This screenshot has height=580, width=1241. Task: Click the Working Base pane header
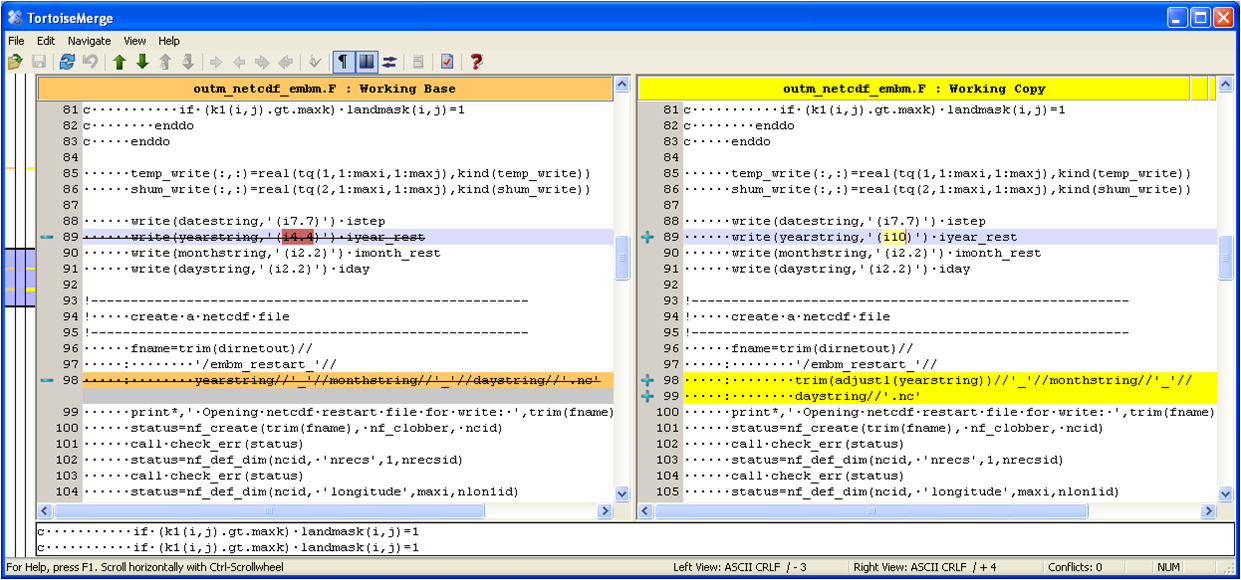click(x=324, y=89)
